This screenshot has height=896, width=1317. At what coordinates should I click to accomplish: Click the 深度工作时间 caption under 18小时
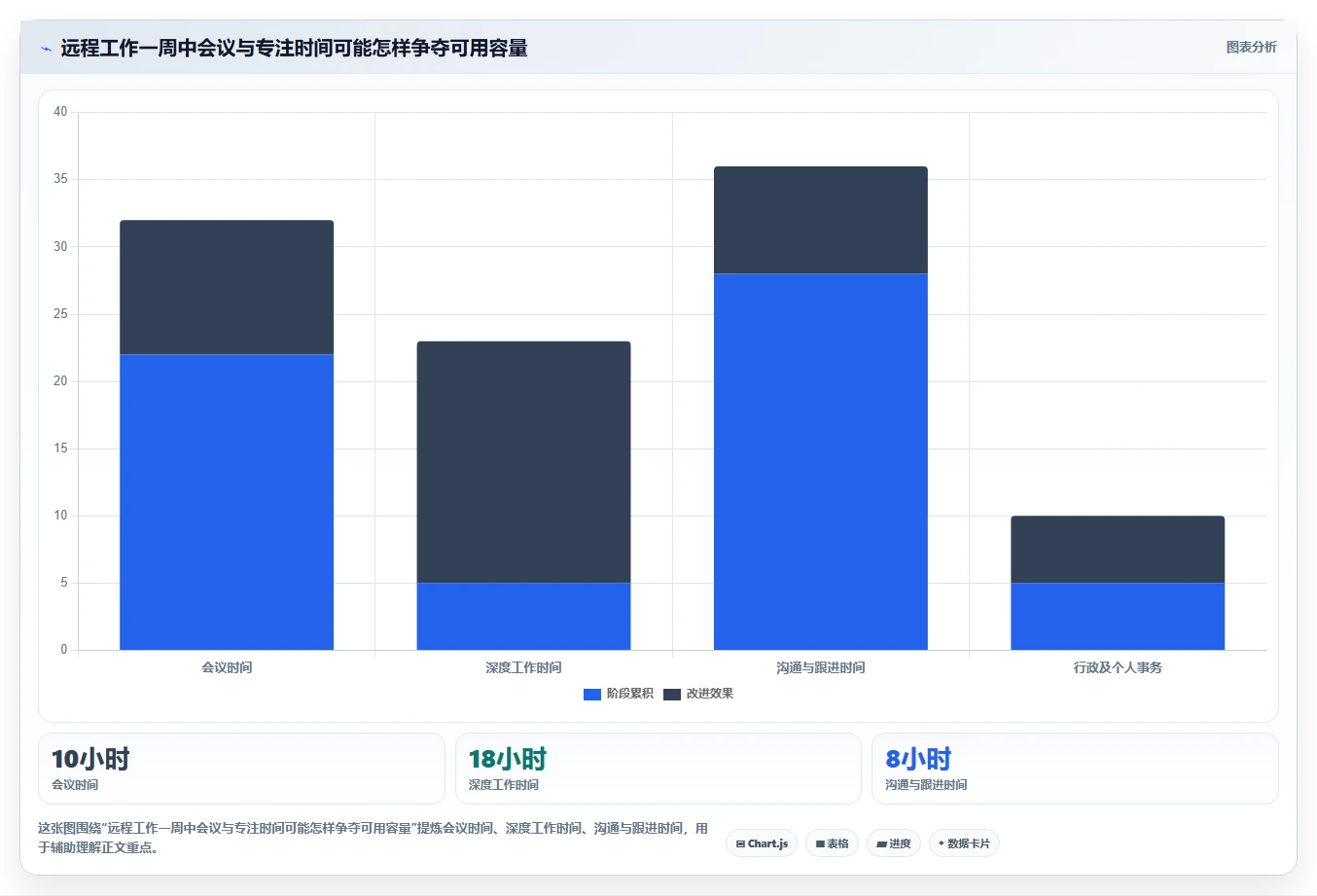[503, 785]
